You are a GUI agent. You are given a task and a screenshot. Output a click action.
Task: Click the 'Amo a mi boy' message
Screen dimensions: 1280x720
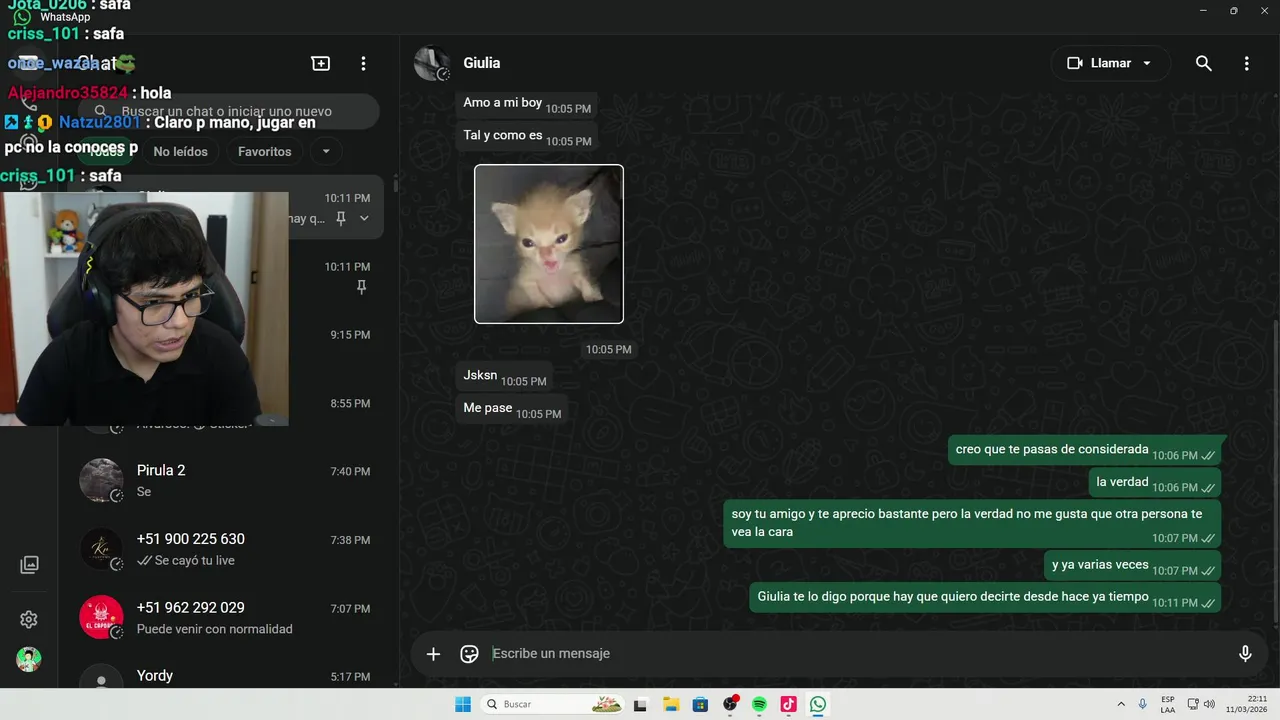pos(526,103)
